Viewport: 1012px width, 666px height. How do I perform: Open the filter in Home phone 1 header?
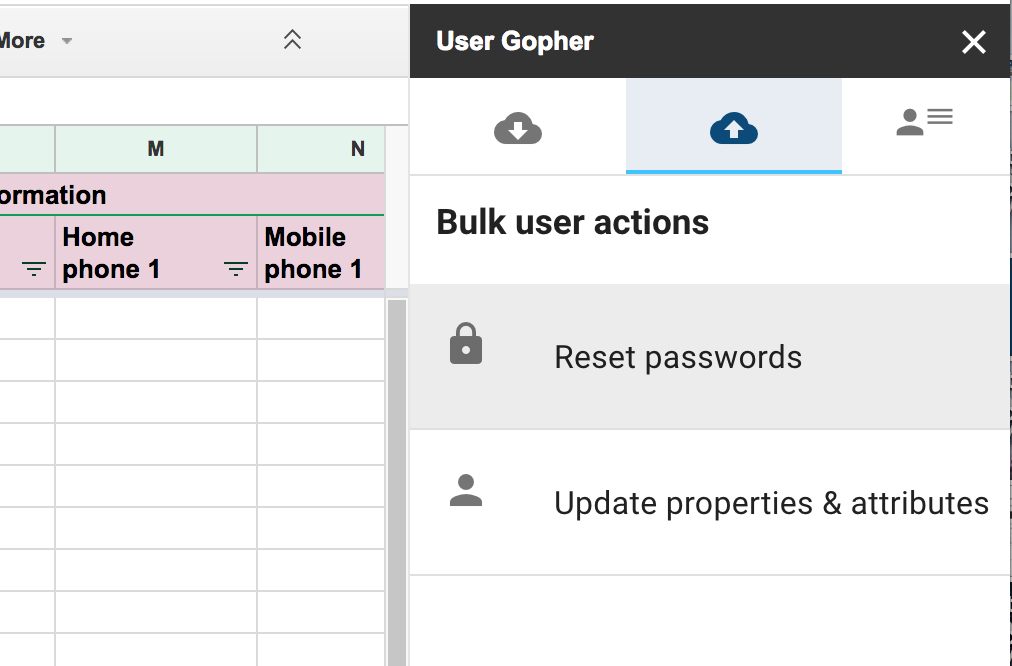point(236,269)
